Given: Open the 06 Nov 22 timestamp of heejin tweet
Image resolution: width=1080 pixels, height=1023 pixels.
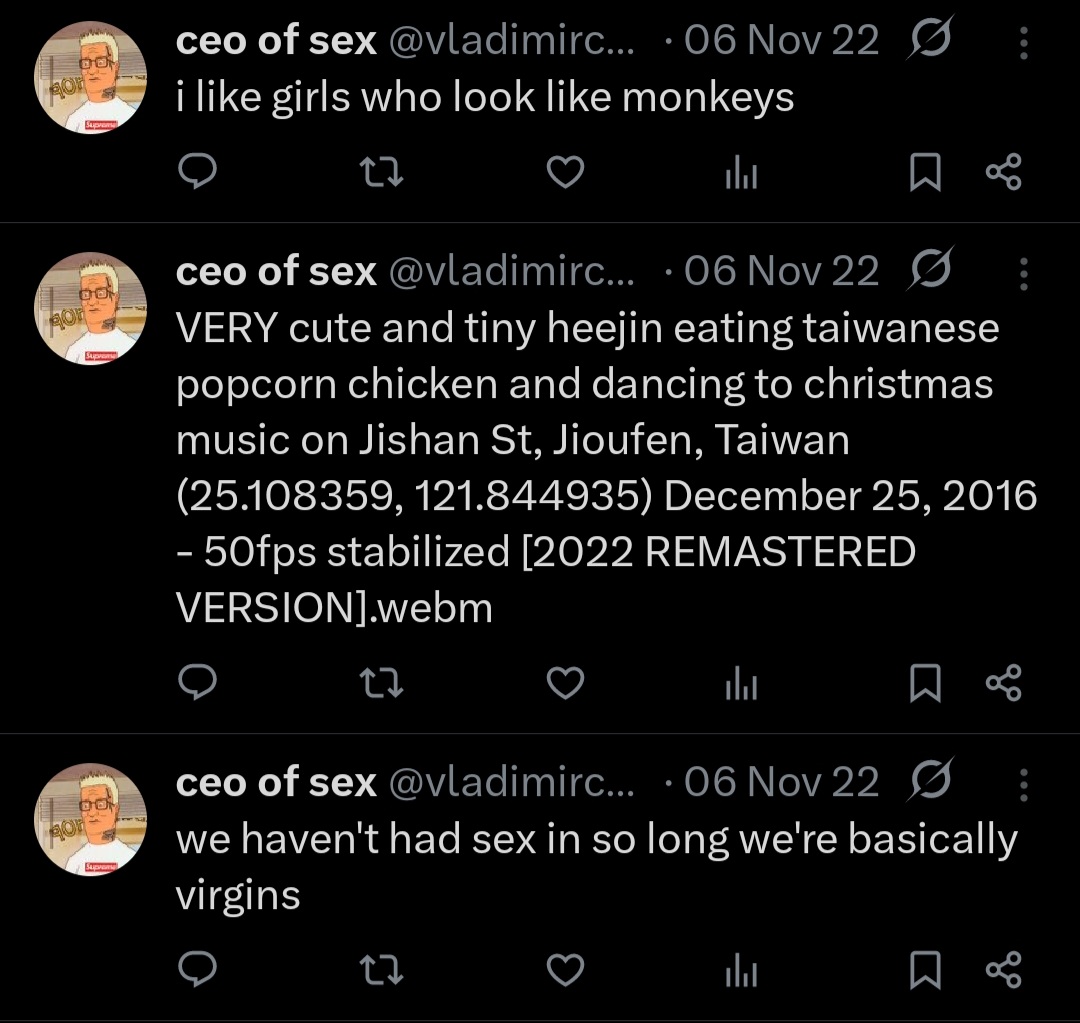Looking at the screenshot, I should pos(781,271).
